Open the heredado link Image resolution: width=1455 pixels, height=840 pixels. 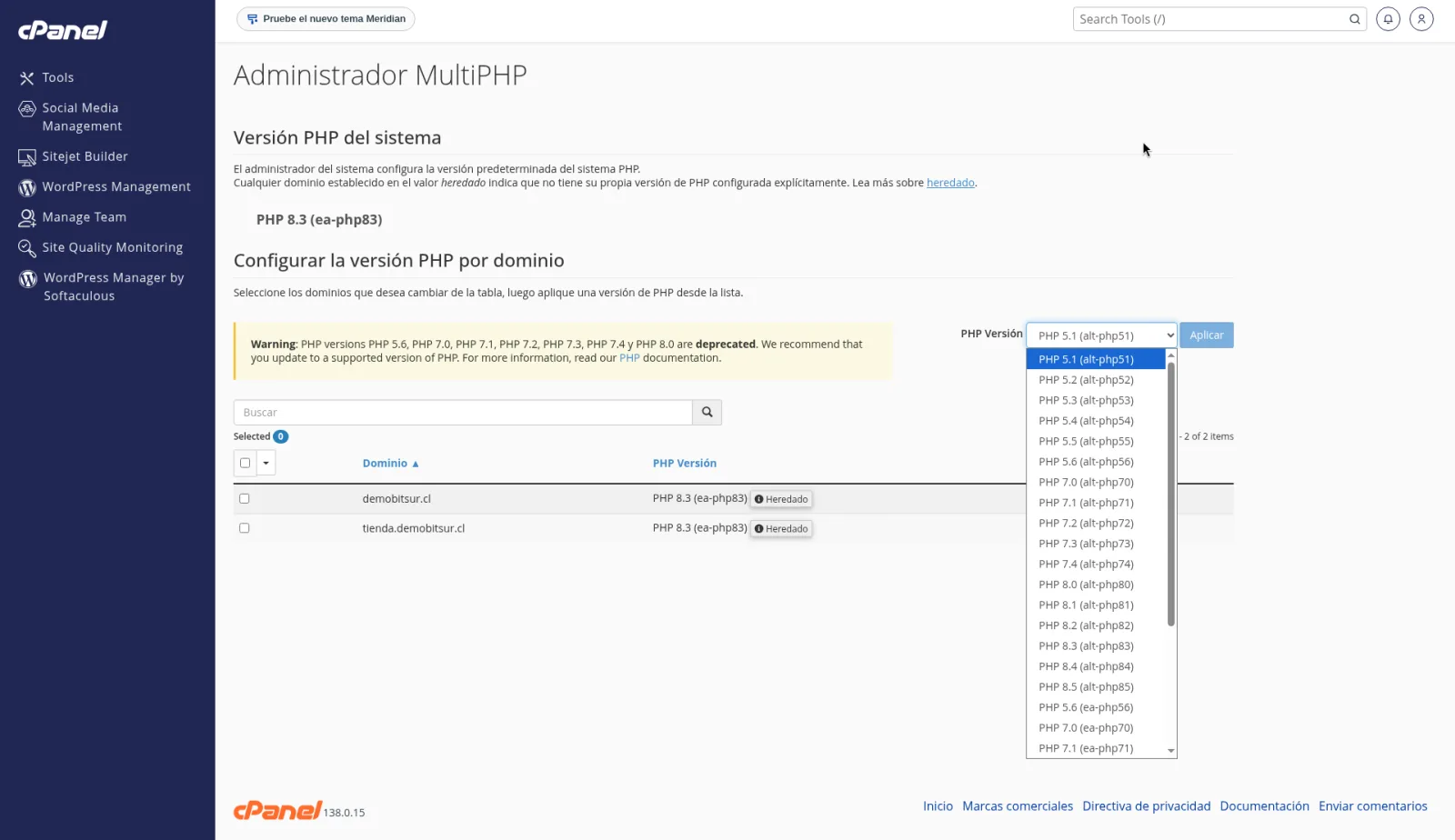pos(950,183)
